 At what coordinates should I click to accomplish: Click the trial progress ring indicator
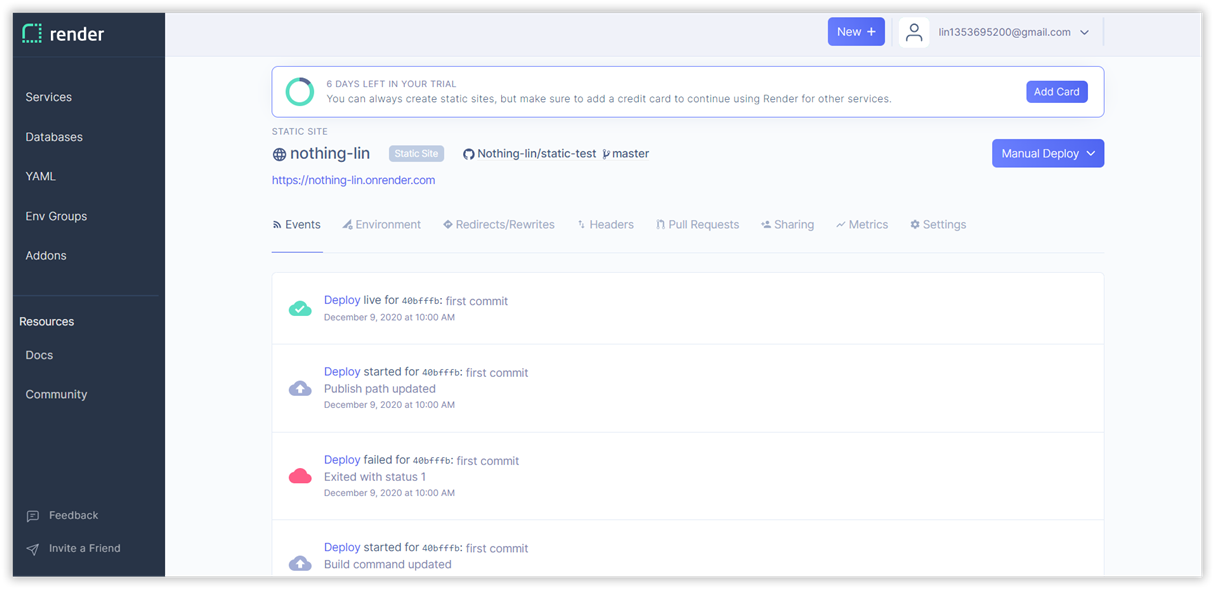pyautogui.click(x=300, y=91)
